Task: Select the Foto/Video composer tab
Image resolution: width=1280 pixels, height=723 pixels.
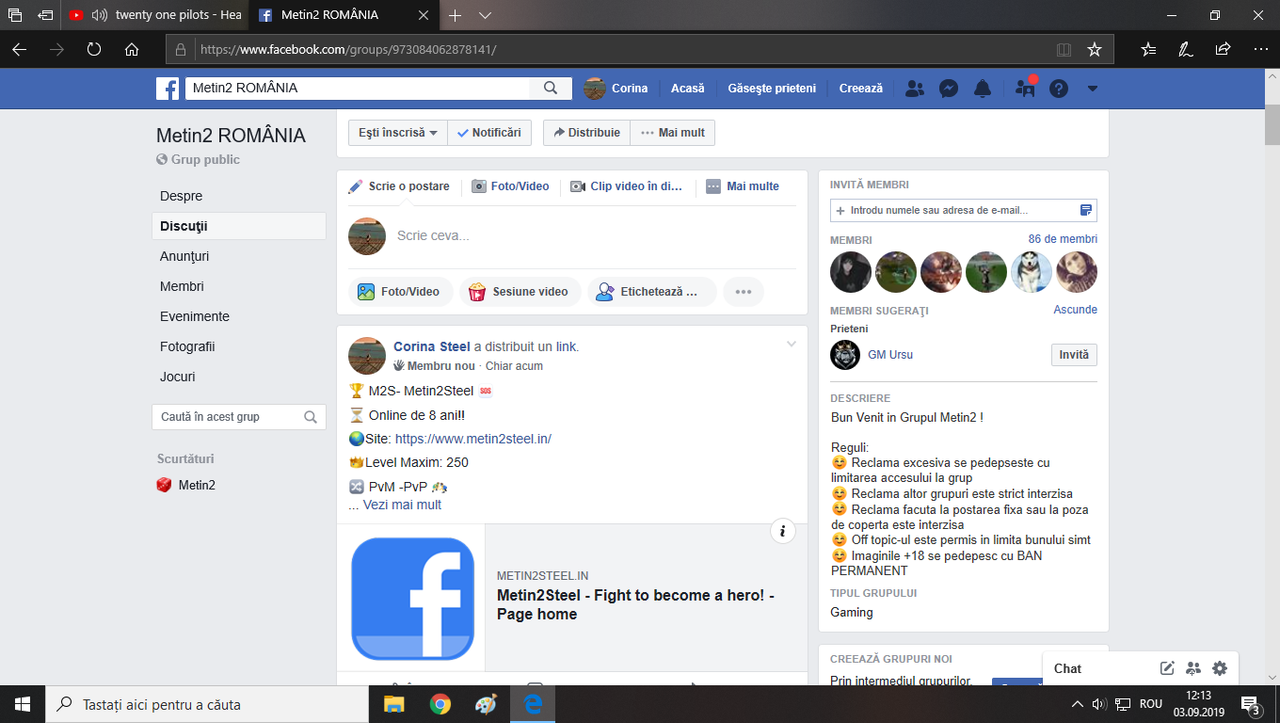Action: [510, 186]
